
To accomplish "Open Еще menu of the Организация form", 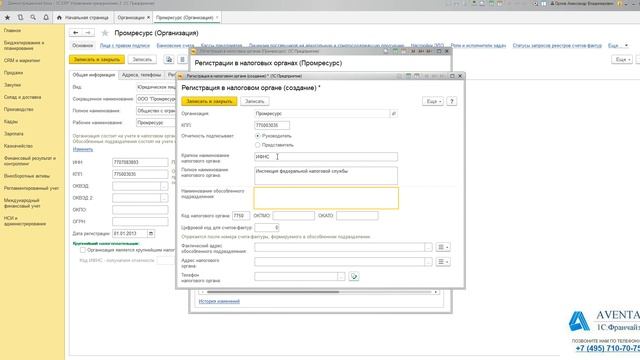I will [x=622, y=60].
